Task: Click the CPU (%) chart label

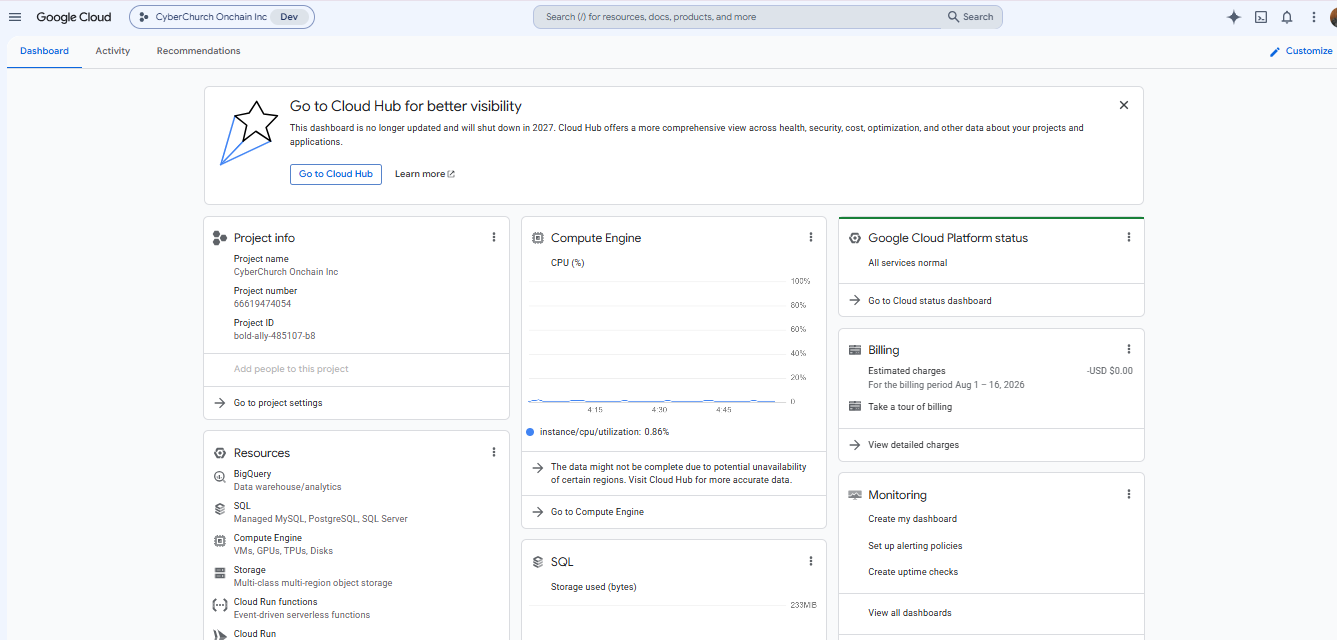Action: click(567, 263)
